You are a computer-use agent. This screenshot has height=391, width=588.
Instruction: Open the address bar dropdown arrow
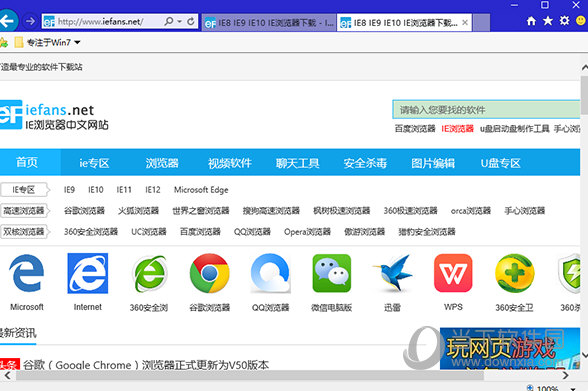point(180,21)
